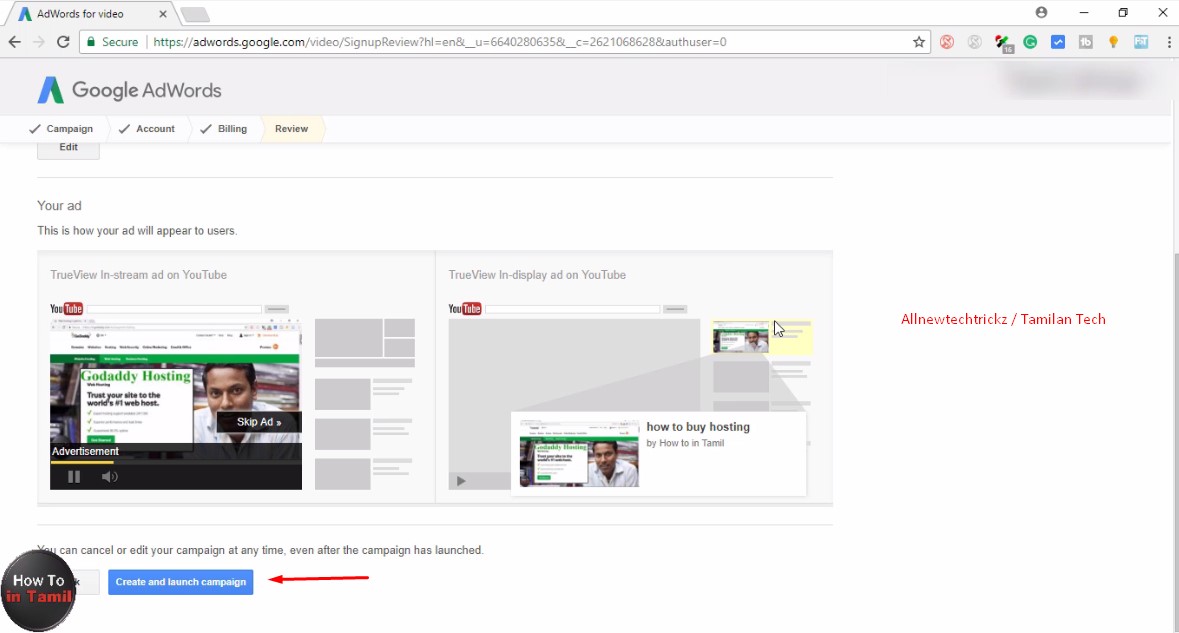Go to the Campaign step

click(61, 129)
